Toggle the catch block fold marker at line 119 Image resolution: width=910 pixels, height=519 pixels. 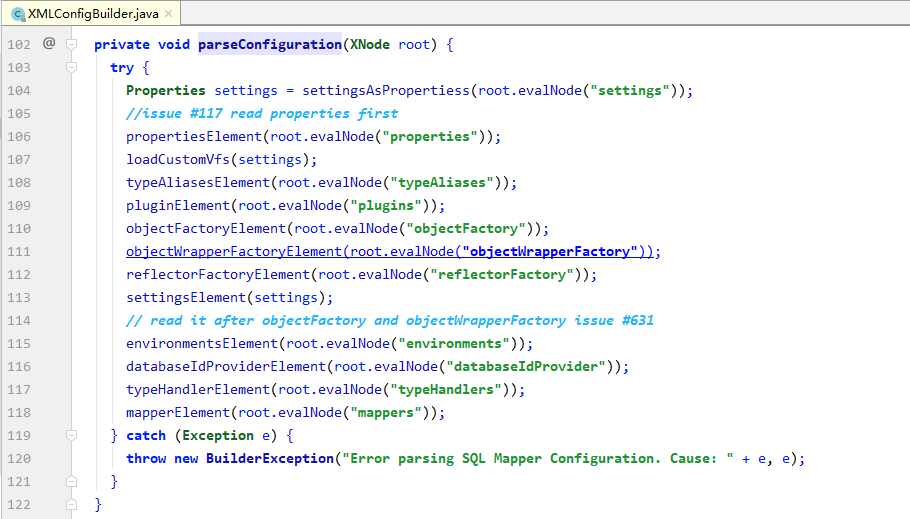71,435
